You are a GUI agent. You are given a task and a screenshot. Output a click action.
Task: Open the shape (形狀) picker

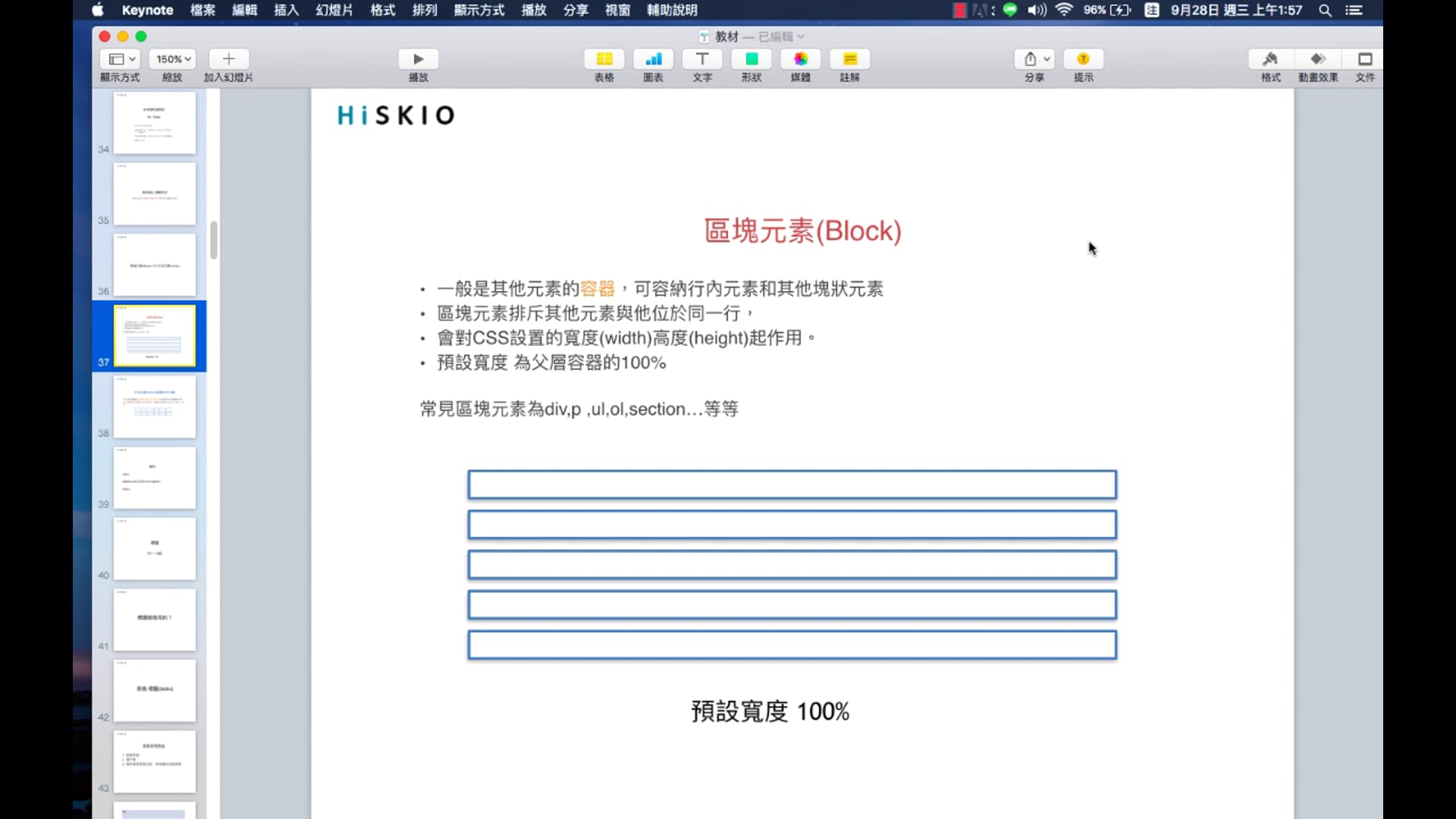pyautogui.click(x=752, y=59)
